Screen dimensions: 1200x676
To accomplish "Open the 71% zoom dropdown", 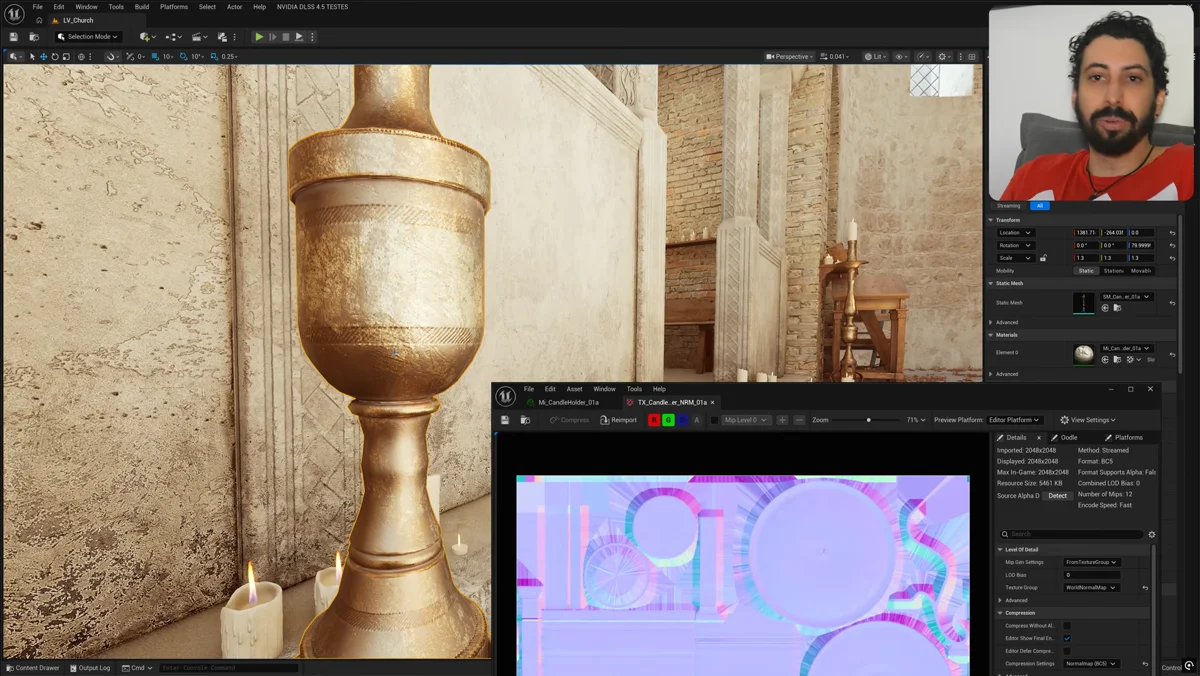I will coord(916,420).
